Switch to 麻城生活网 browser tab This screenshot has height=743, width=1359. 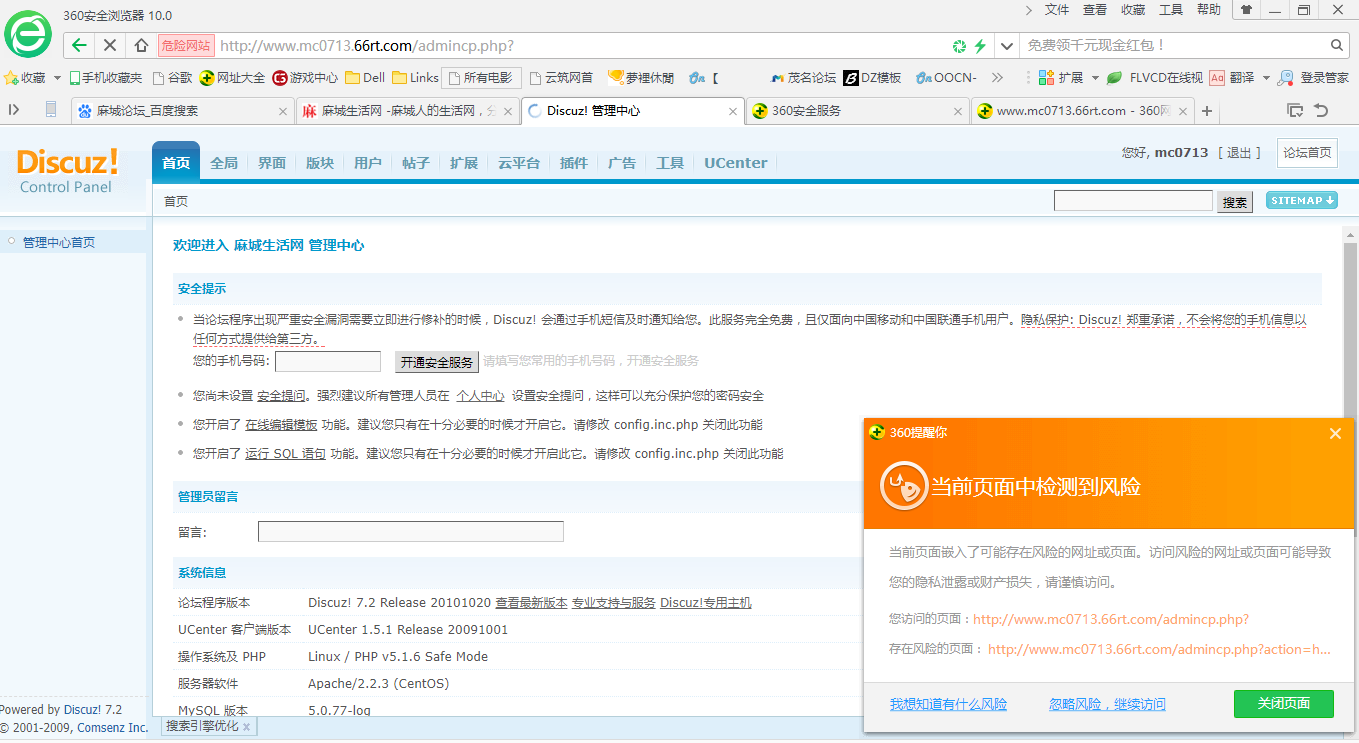[x=408, y=111]
